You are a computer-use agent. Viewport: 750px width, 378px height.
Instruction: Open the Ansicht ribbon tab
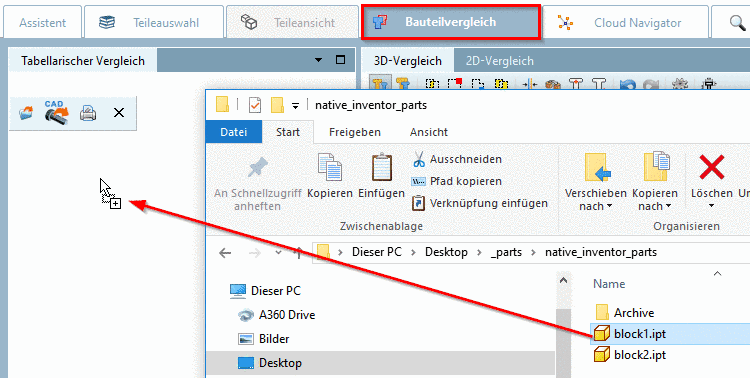pos(429,132)
